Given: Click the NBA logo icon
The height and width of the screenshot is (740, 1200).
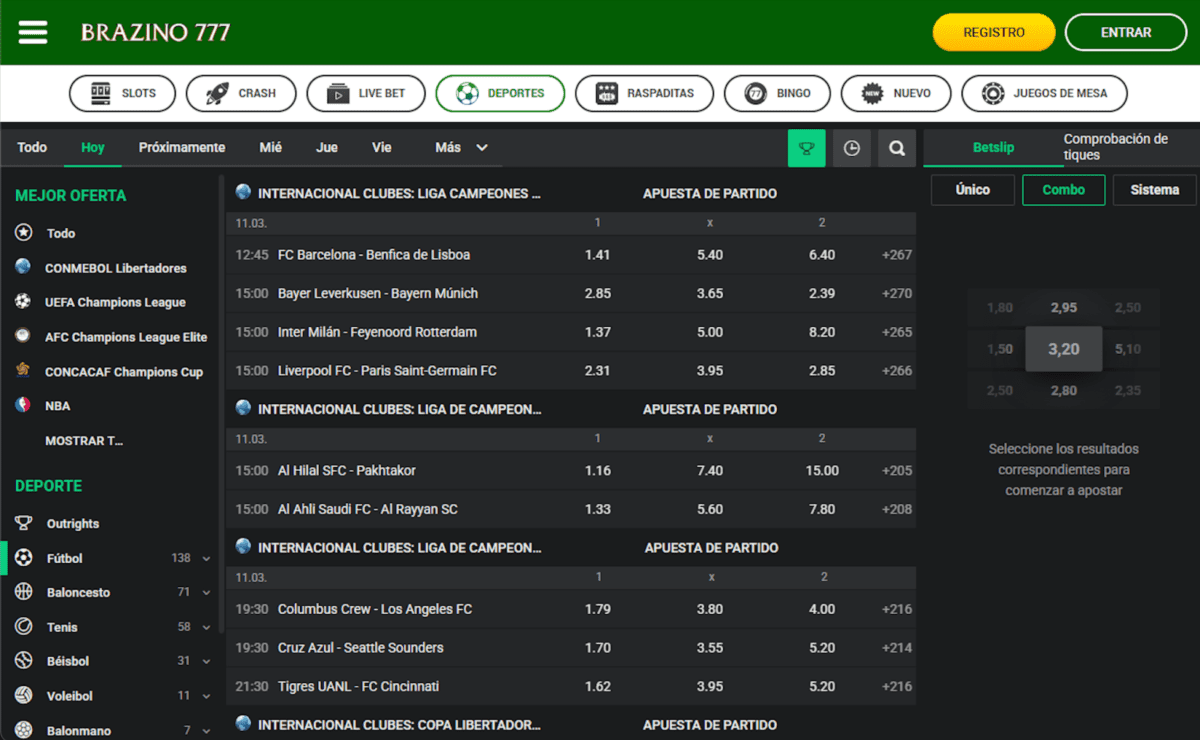Looking at the screenshot, I should (23, 406).
